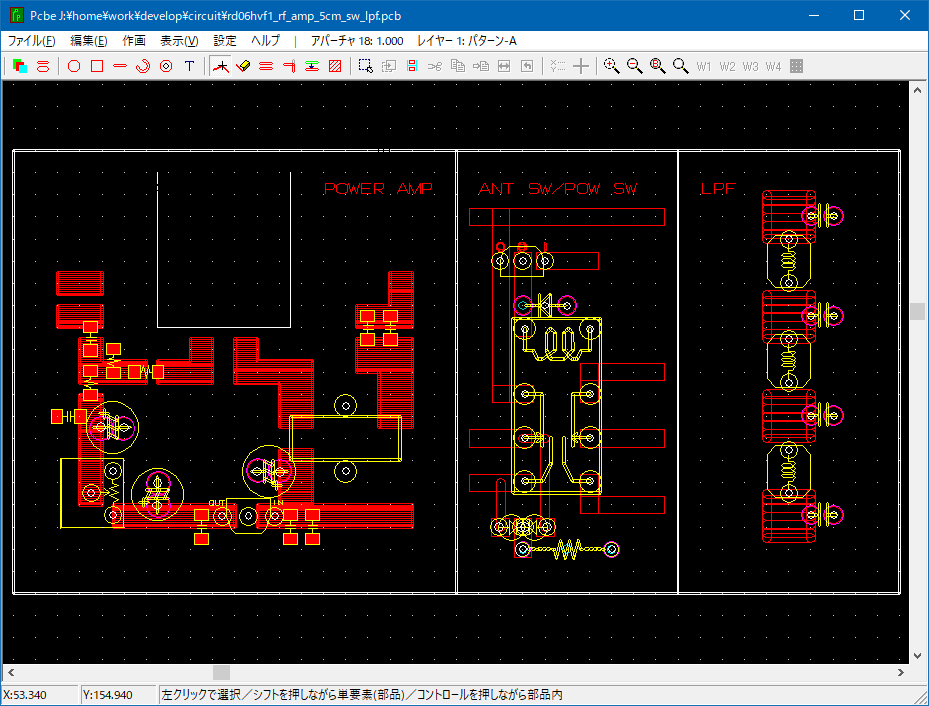Click the vertical scrollbar thumb
The width and height of the screenshot is (929, 706).
pyautogui.click(x=917, y=311)
